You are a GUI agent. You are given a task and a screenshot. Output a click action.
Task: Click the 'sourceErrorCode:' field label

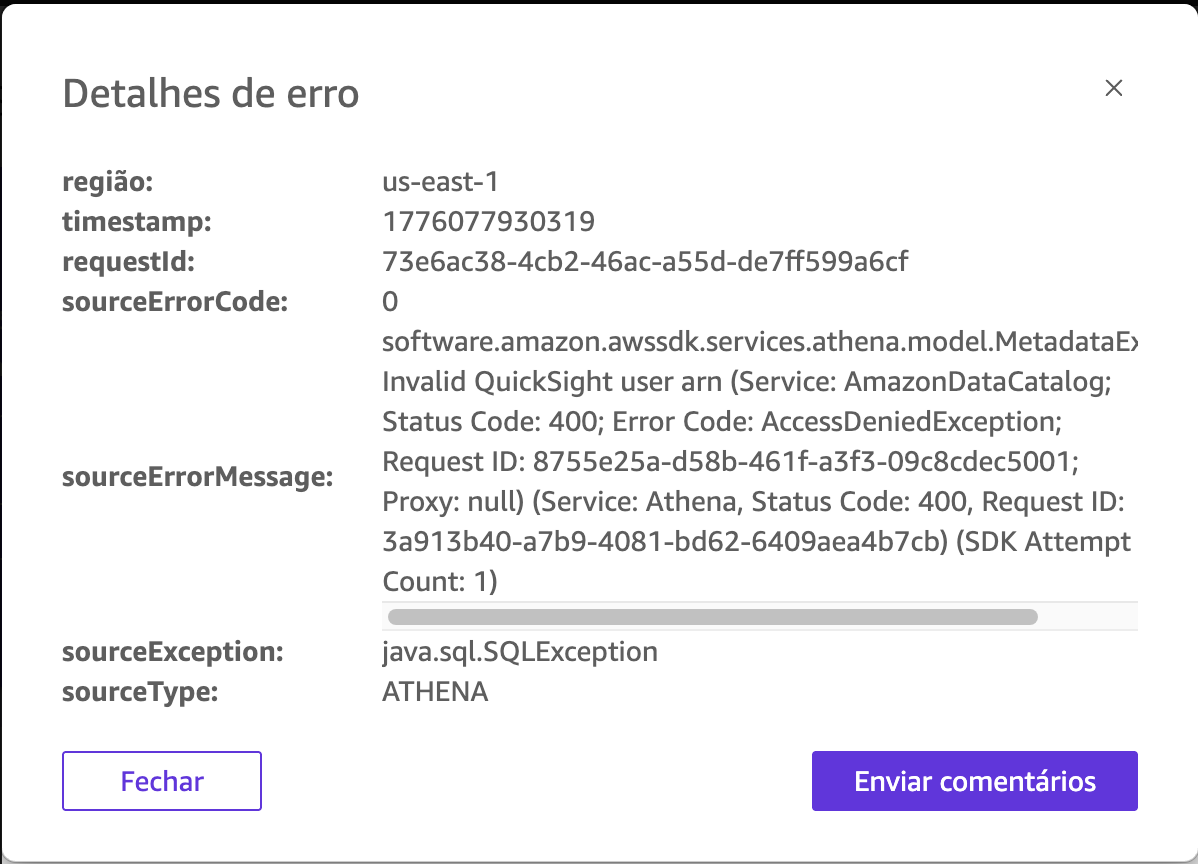click(x=175, y=302)
